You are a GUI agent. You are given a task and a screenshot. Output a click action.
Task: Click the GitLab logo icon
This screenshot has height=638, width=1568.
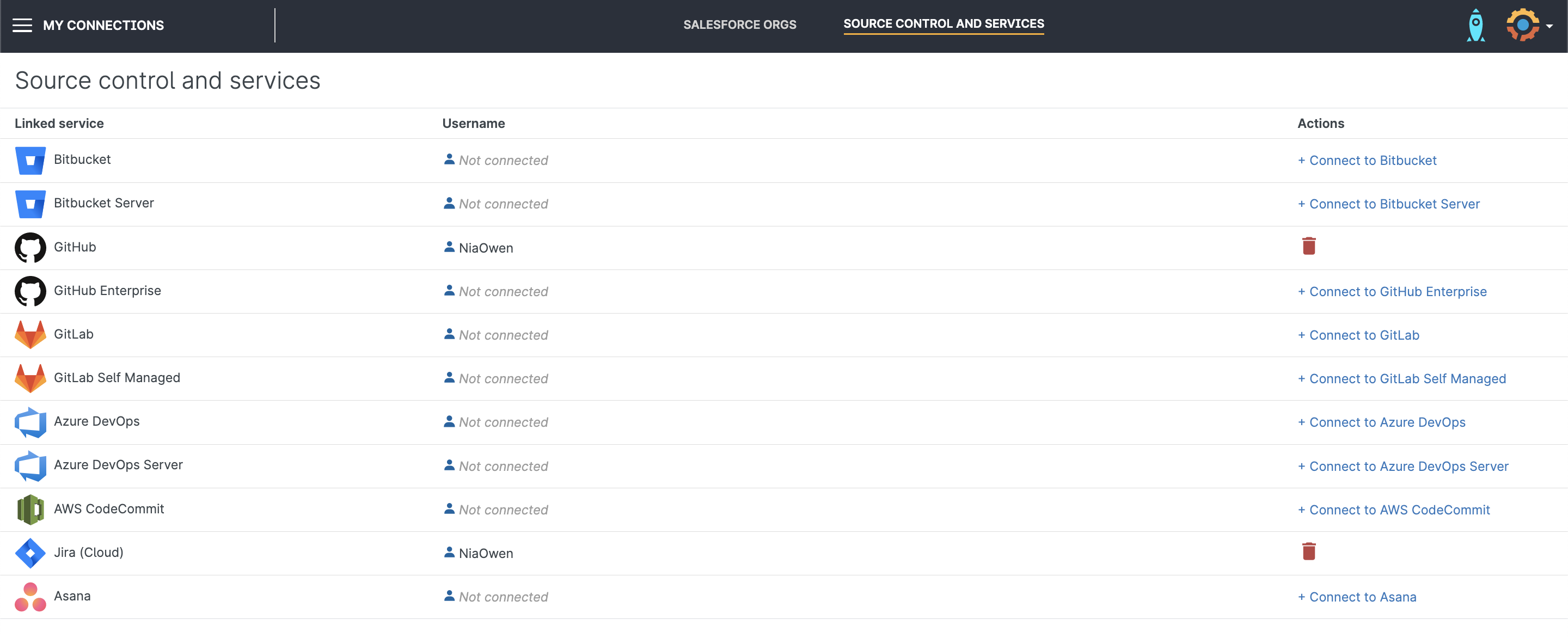30,335
